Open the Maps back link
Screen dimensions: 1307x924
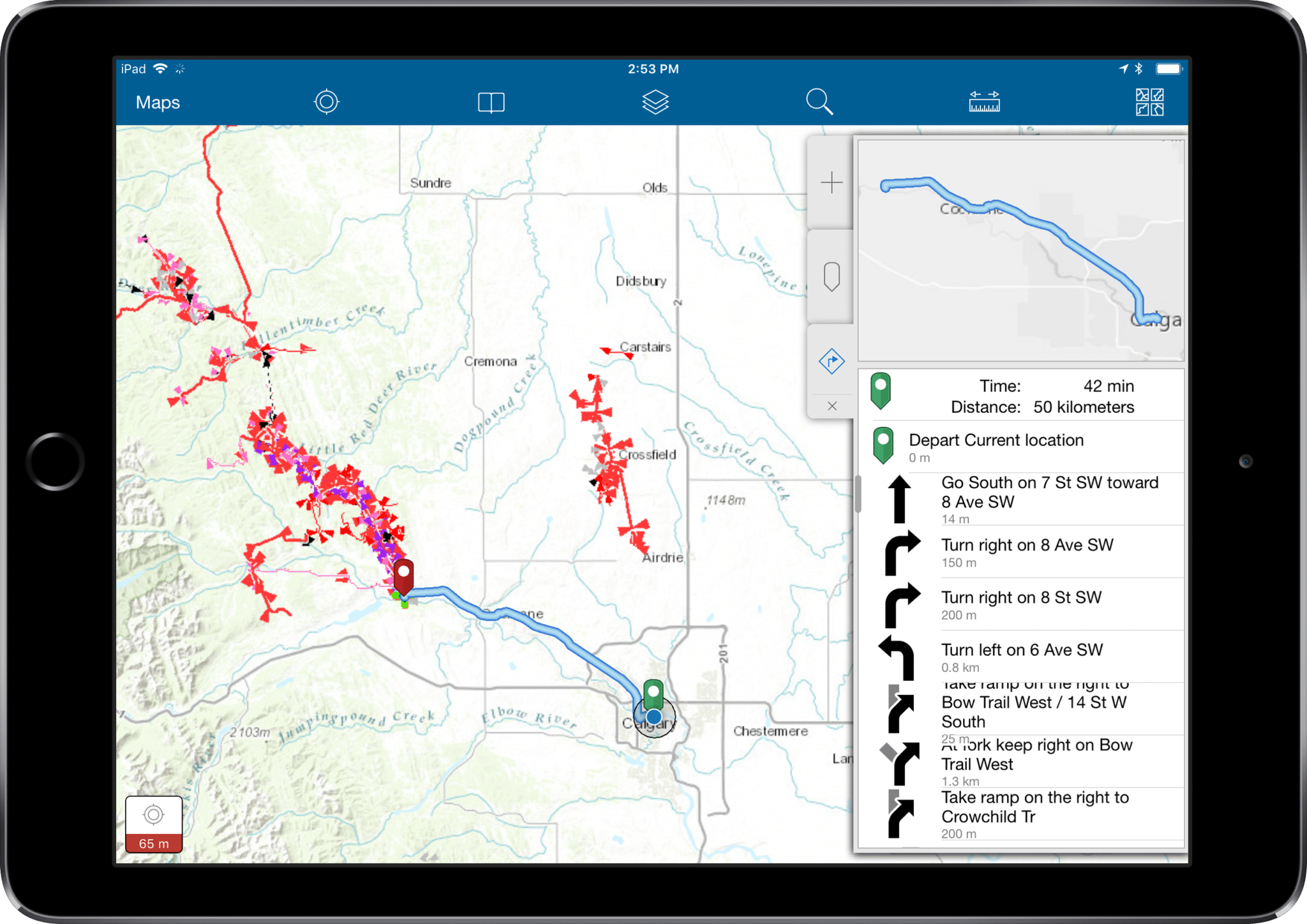158,102
